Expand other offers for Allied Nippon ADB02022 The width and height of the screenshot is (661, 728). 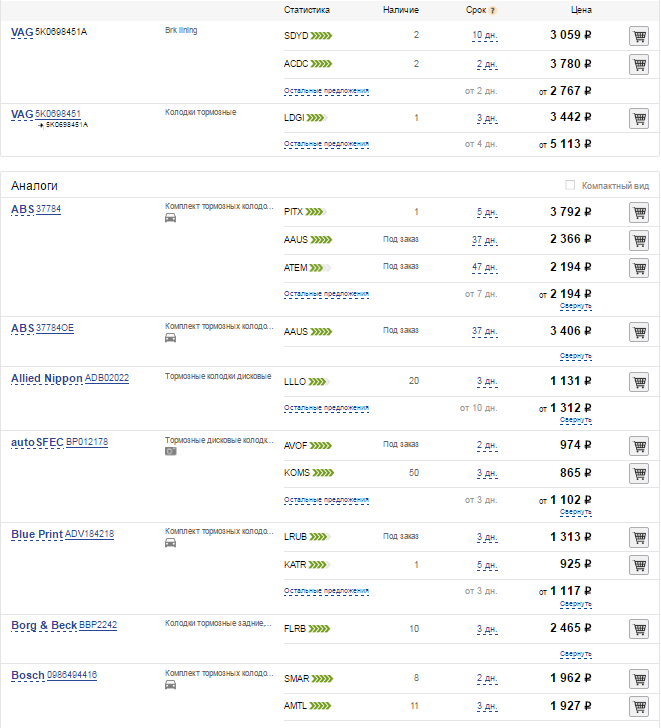pos(326,408)
